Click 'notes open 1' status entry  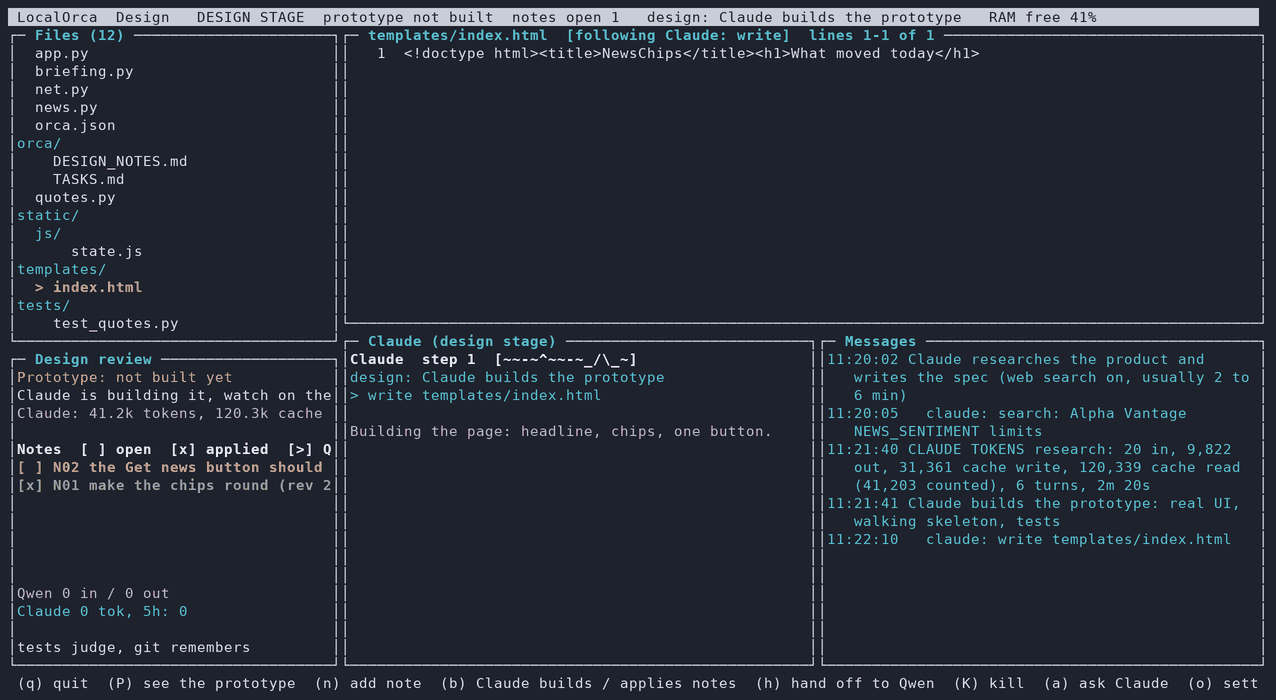566,17
